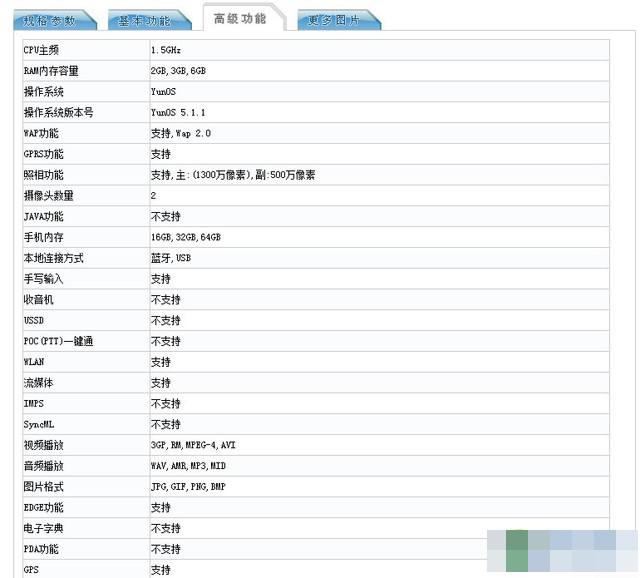Click the 2GB, 3GB, 6GB memory value
Image resolution: width=640 pixels, height=578 pixels.
pos(179,71)
